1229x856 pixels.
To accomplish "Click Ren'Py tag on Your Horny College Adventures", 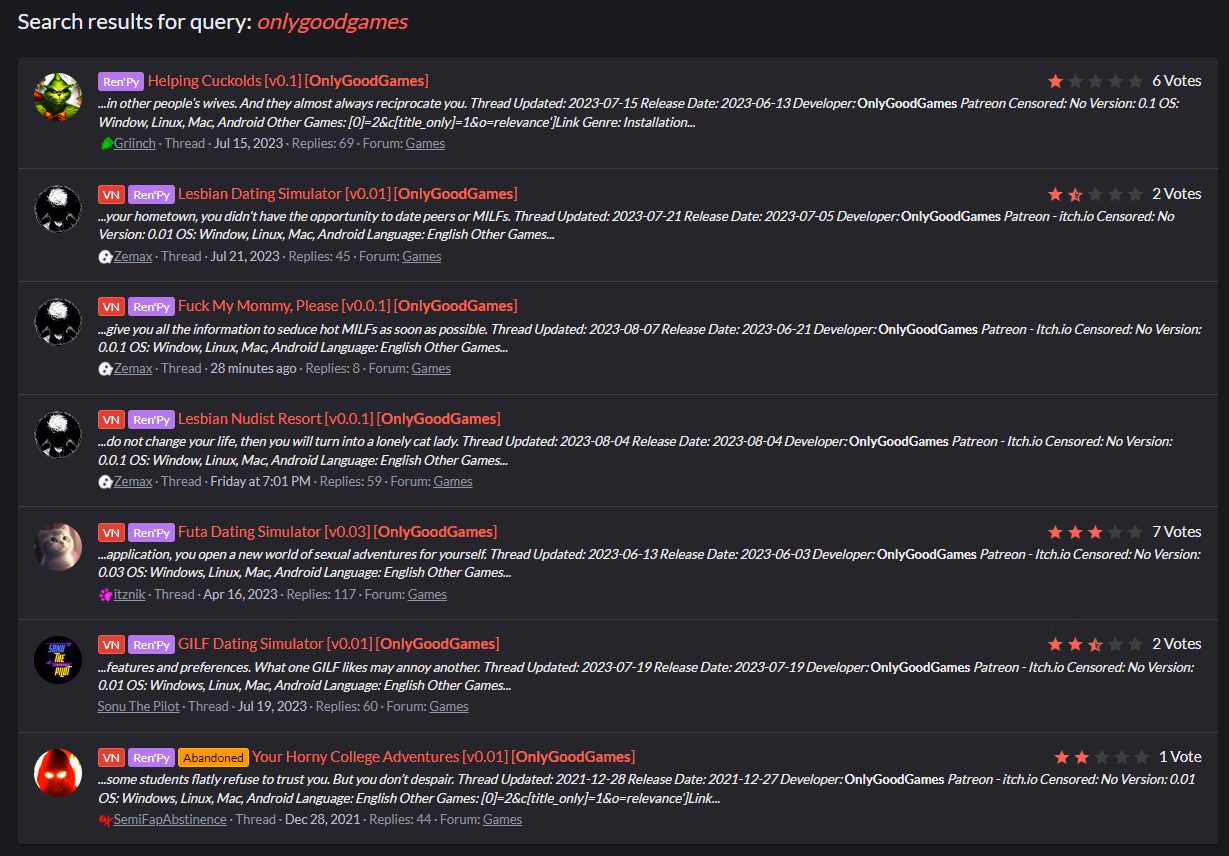I will pyautogui.click(x=151, y=757).
